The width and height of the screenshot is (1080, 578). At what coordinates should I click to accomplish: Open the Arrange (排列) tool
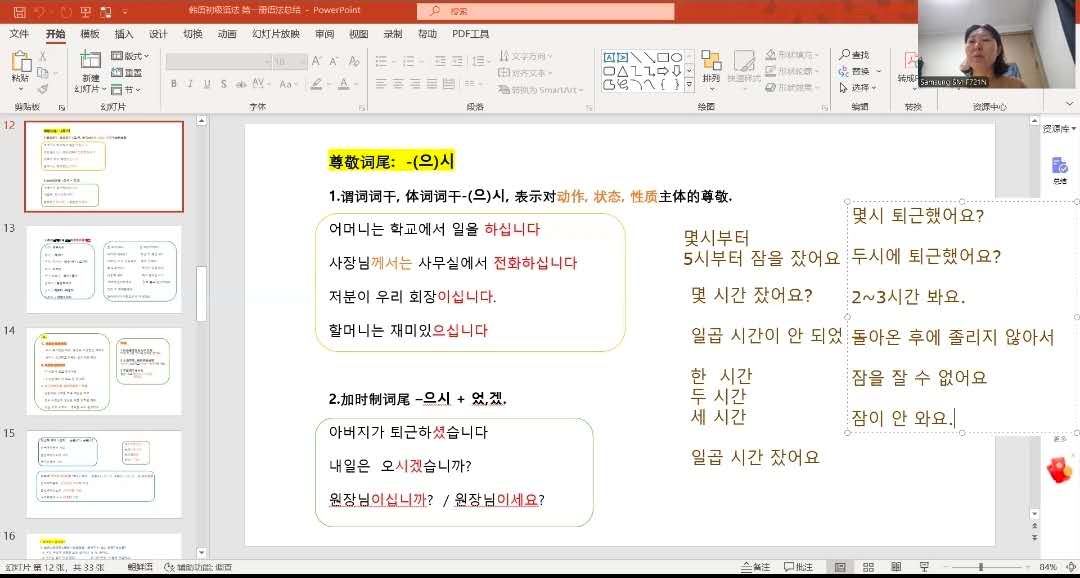point(711,66)
